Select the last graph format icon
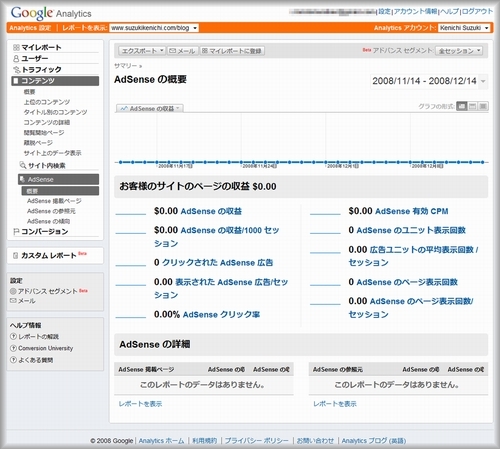Viewport: 500px width, 449px height. (483, 106)
